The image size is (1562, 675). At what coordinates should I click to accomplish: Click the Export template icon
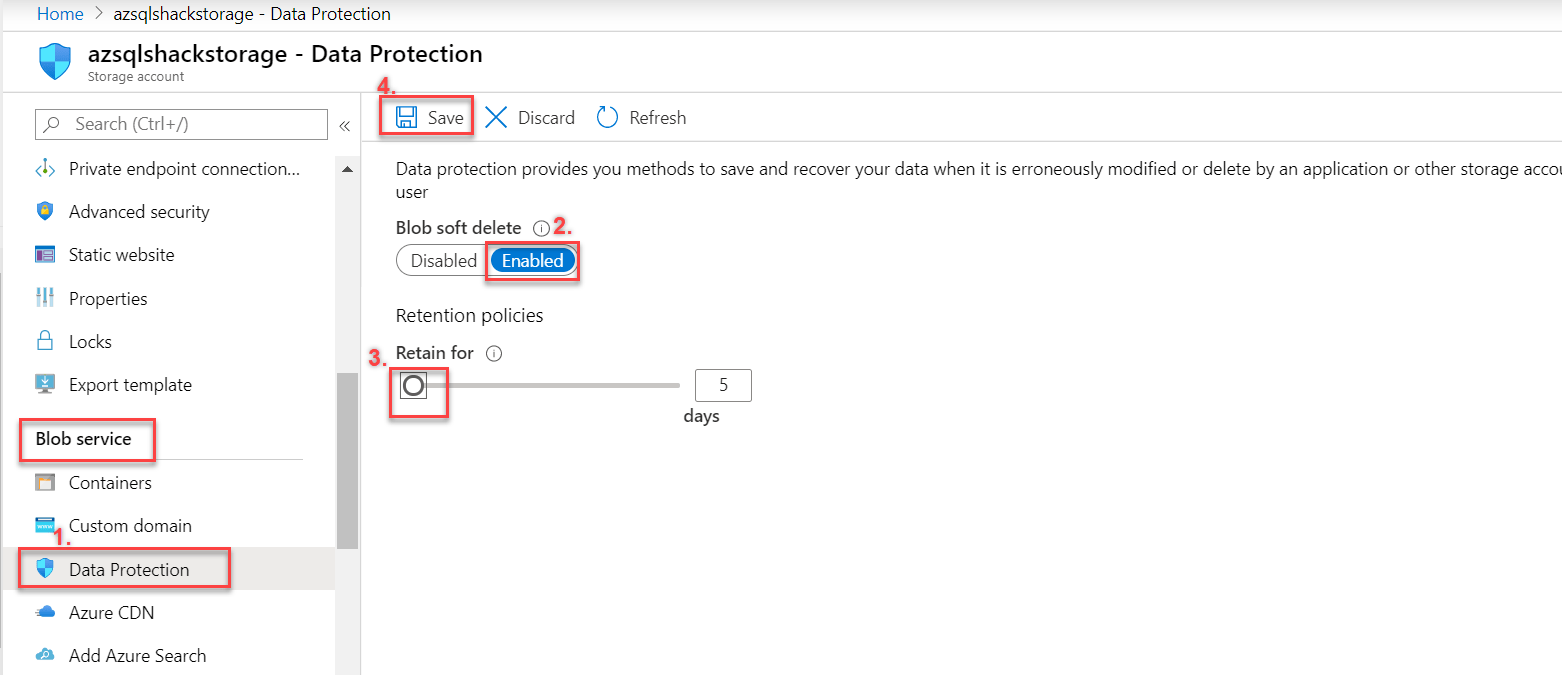pos(44,384)
